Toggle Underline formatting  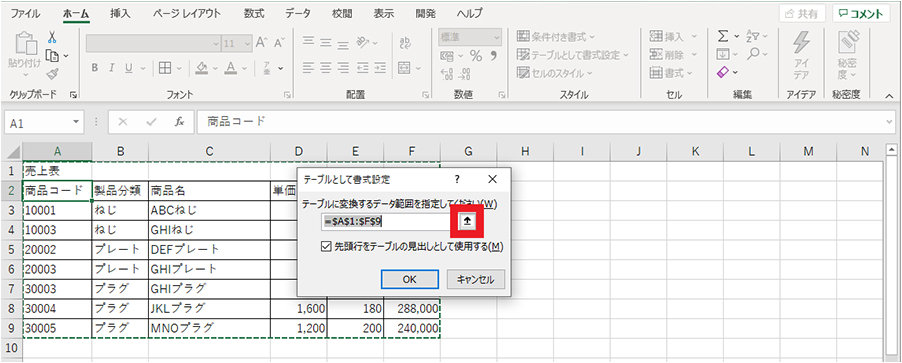[128, 68]
